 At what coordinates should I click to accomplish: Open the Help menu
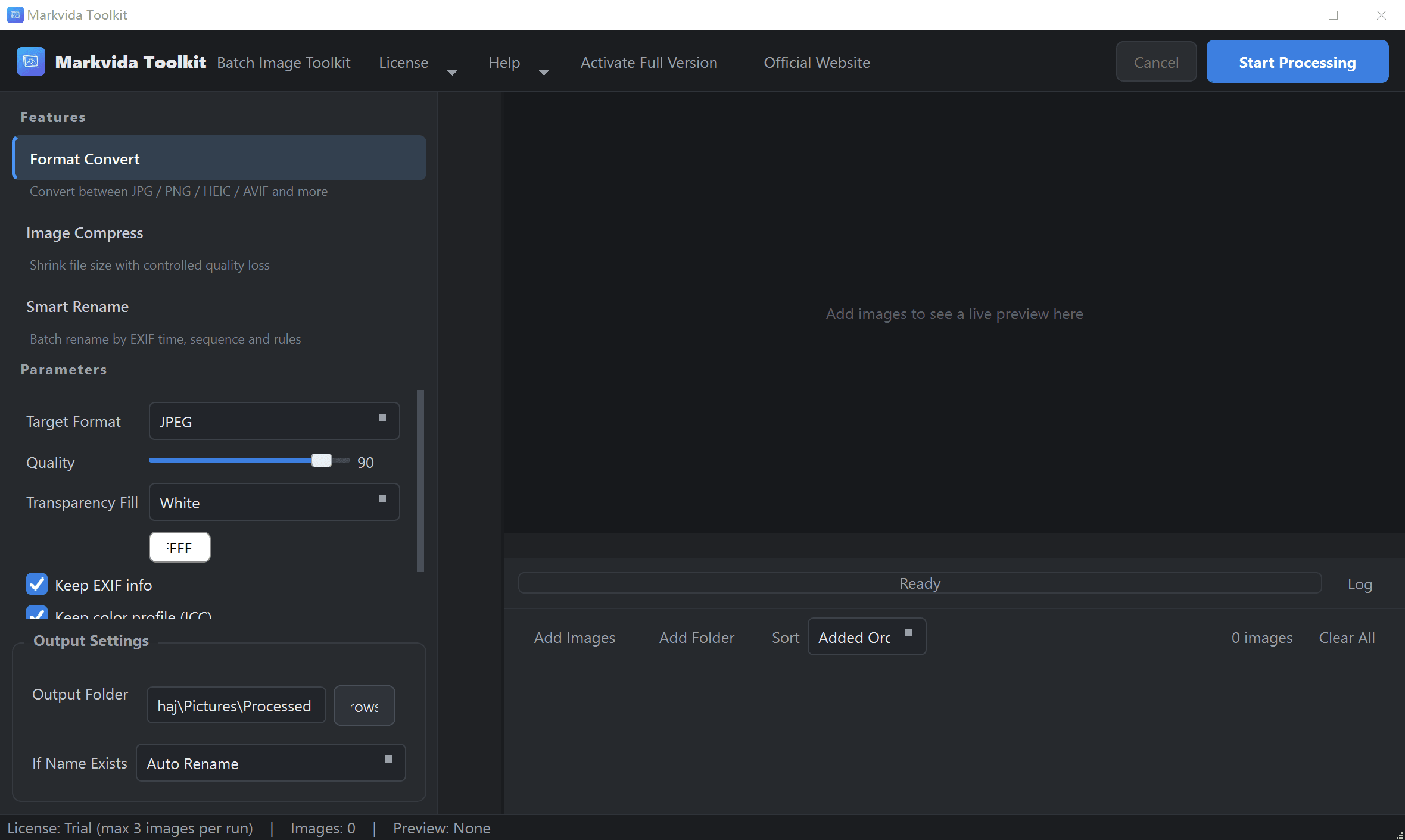[x=504, y=63]
